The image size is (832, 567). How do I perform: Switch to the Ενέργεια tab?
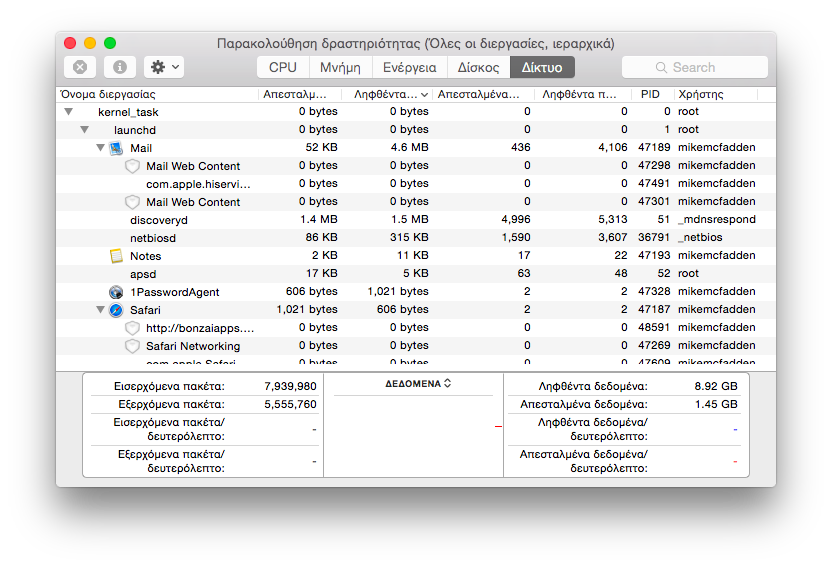click(x=410, y=67)
